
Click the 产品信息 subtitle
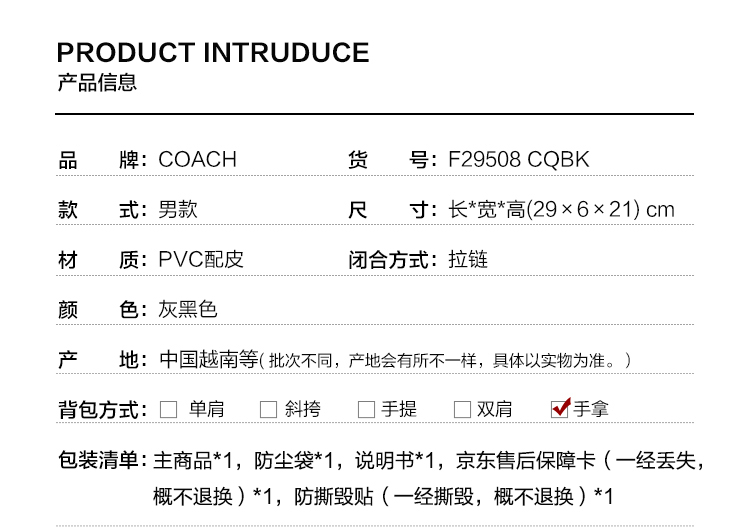tap(96, 83)
